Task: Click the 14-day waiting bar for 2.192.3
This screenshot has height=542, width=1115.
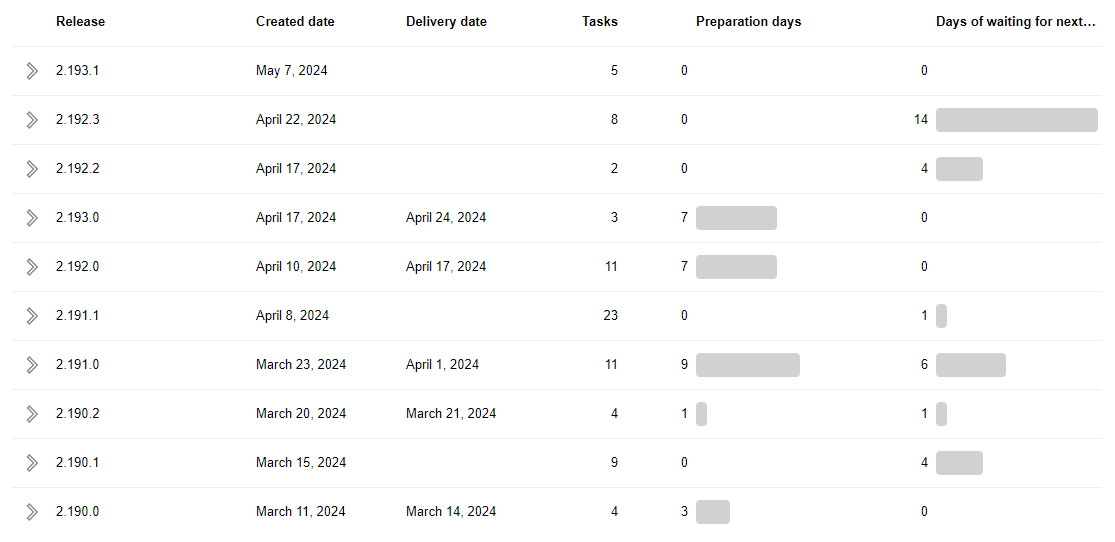Action: coord(1016,120)
